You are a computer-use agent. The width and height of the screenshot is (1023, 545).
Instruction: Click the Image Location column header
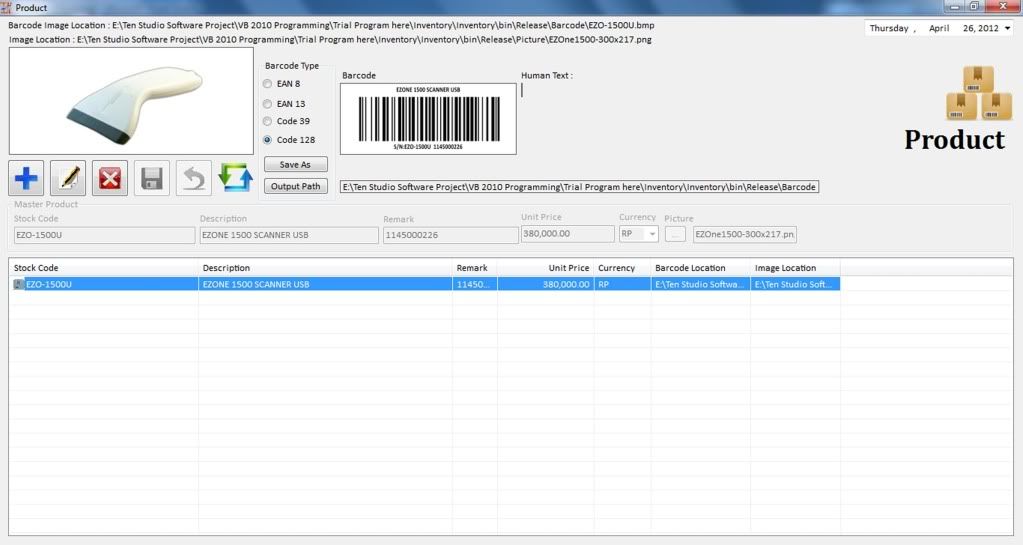[x=795, y=268]
